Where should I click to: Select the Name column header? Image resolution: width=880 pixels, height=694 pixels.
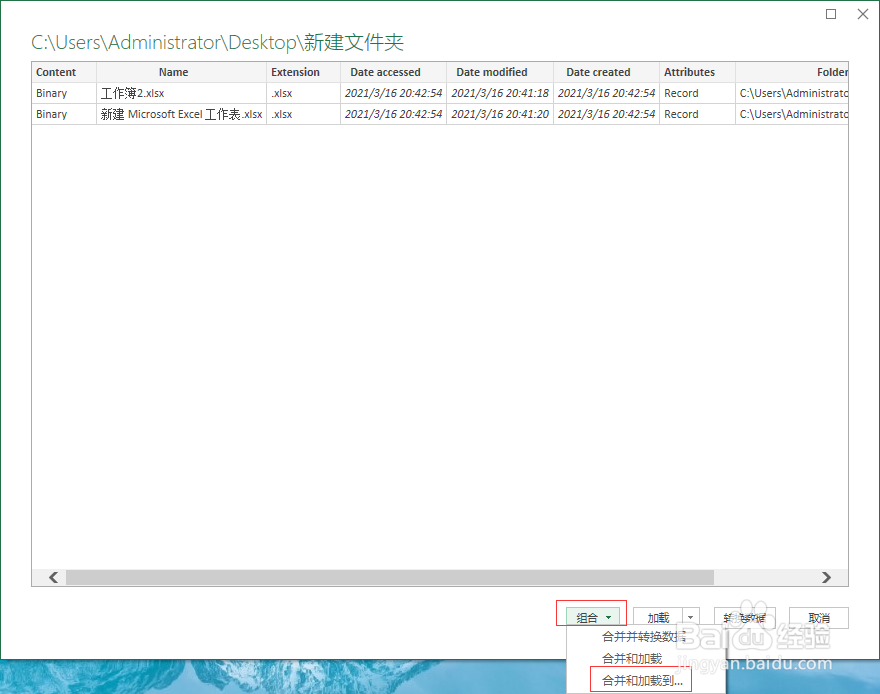pos(181,72)
